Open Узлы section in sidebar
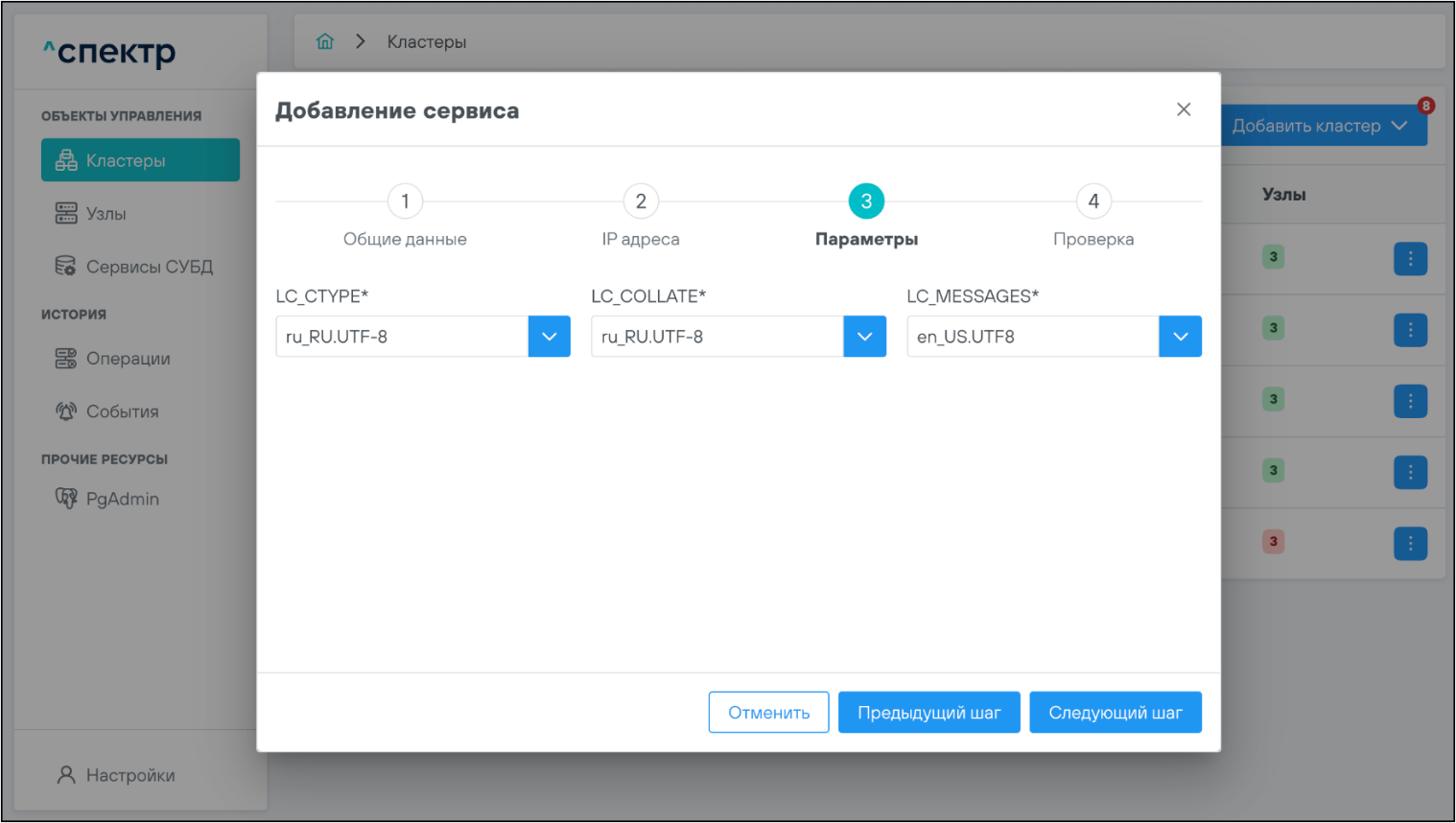Viewport: 1456px width, 823px height. pos(106,214)
